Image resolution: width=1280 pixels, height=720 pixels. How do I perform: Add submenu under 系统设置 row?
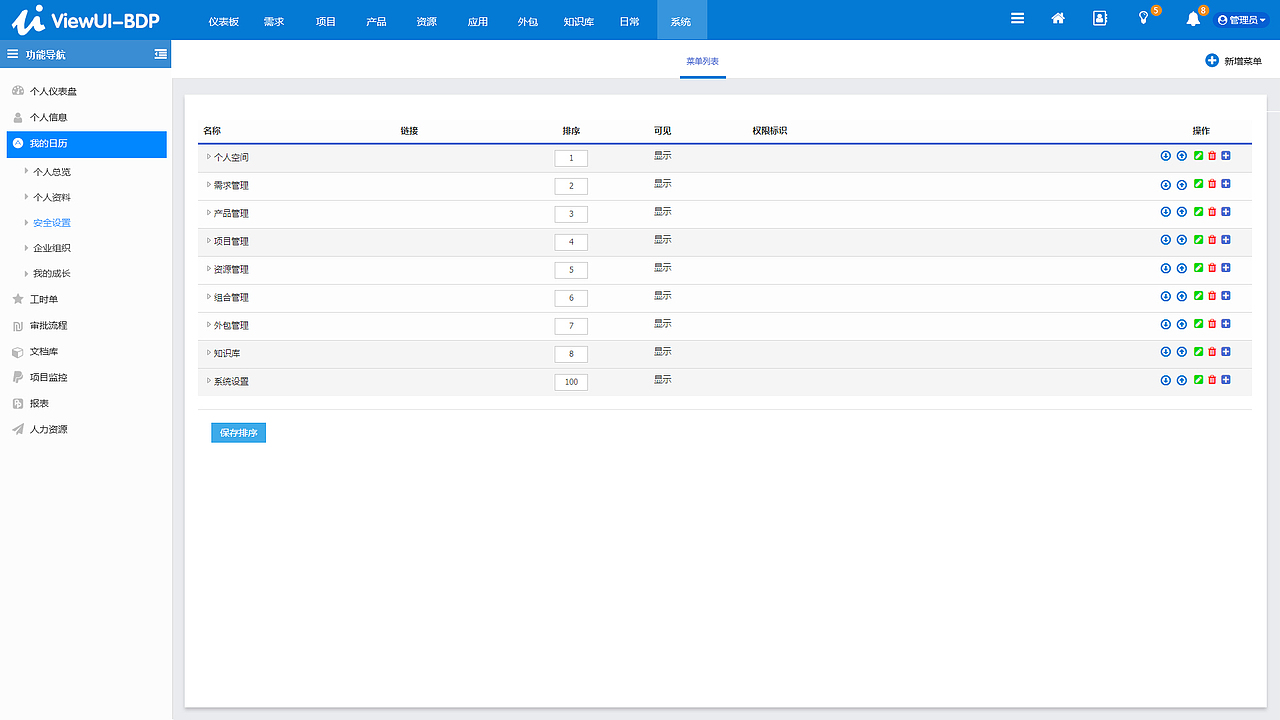(x=1226, y=380)
